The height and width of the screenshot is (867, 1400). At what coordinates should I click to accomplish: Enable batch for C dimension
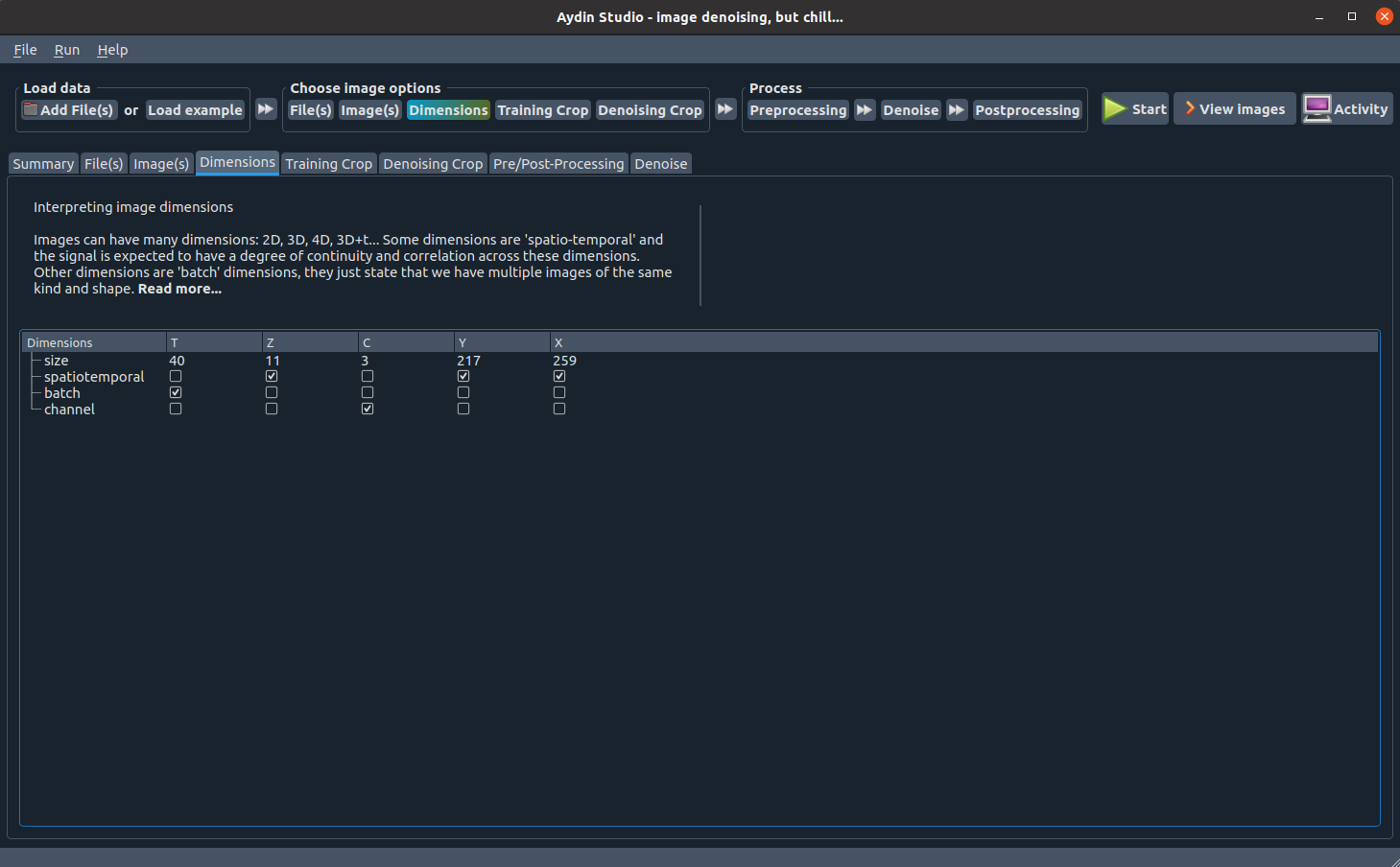[368, 392]
